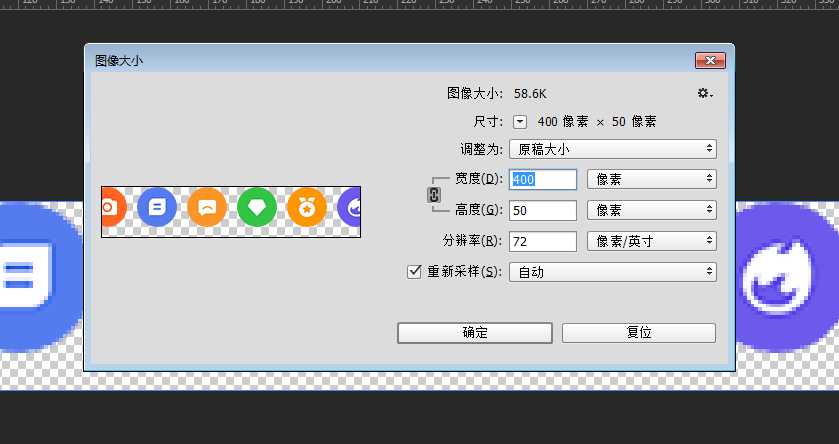Uncheck the 重新采样 checkbox

[x=414, y=272]
